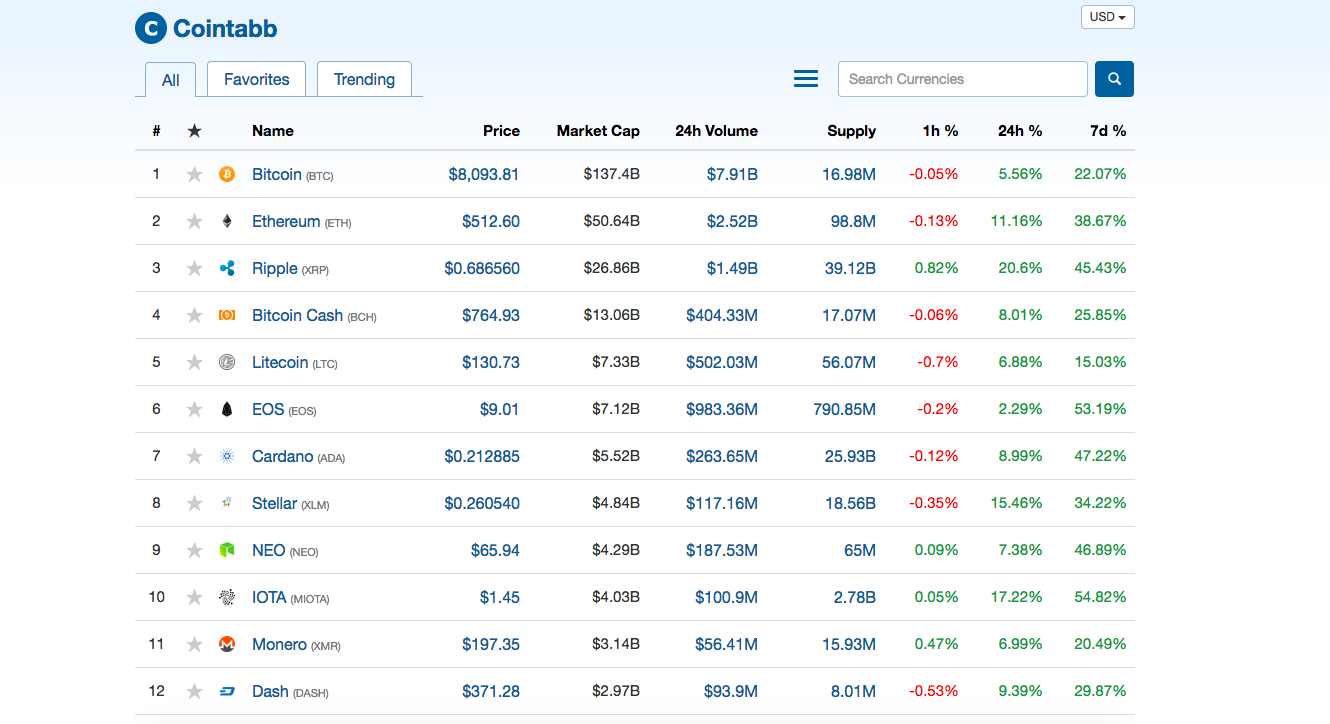Sort by the Price column header

[x=501, y=131]
